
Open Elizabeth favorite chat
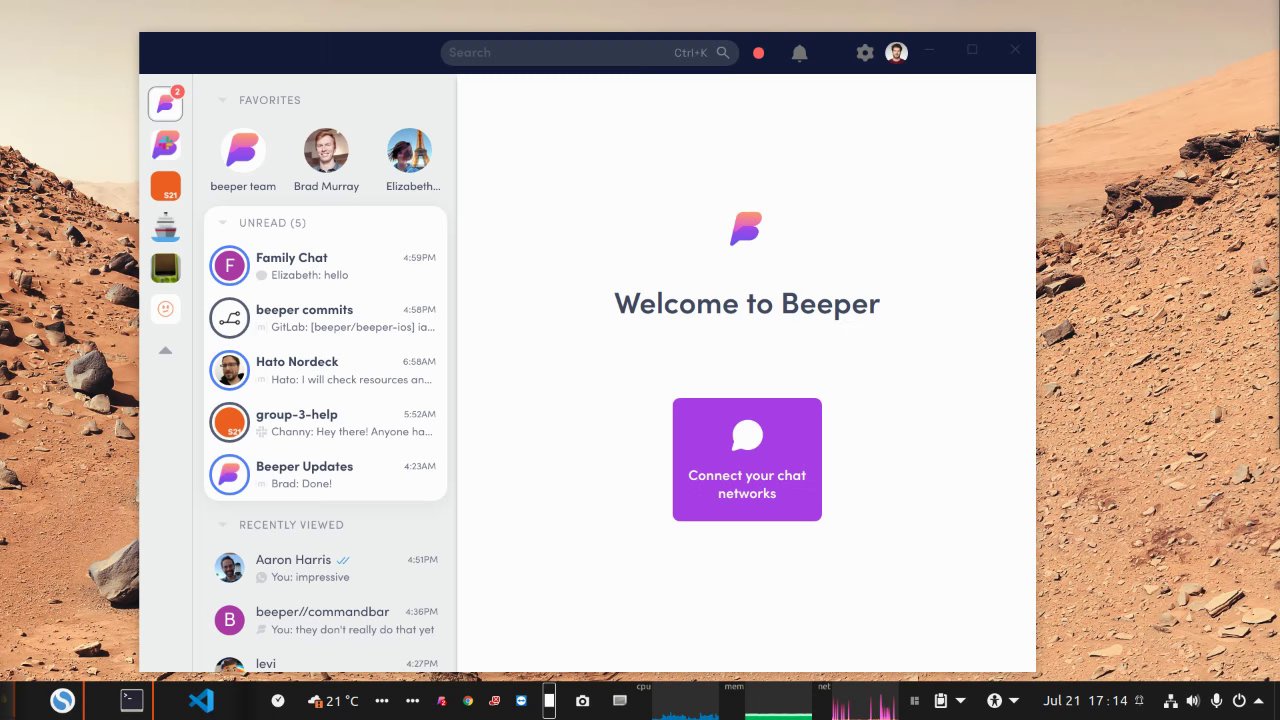pos(410,160)
